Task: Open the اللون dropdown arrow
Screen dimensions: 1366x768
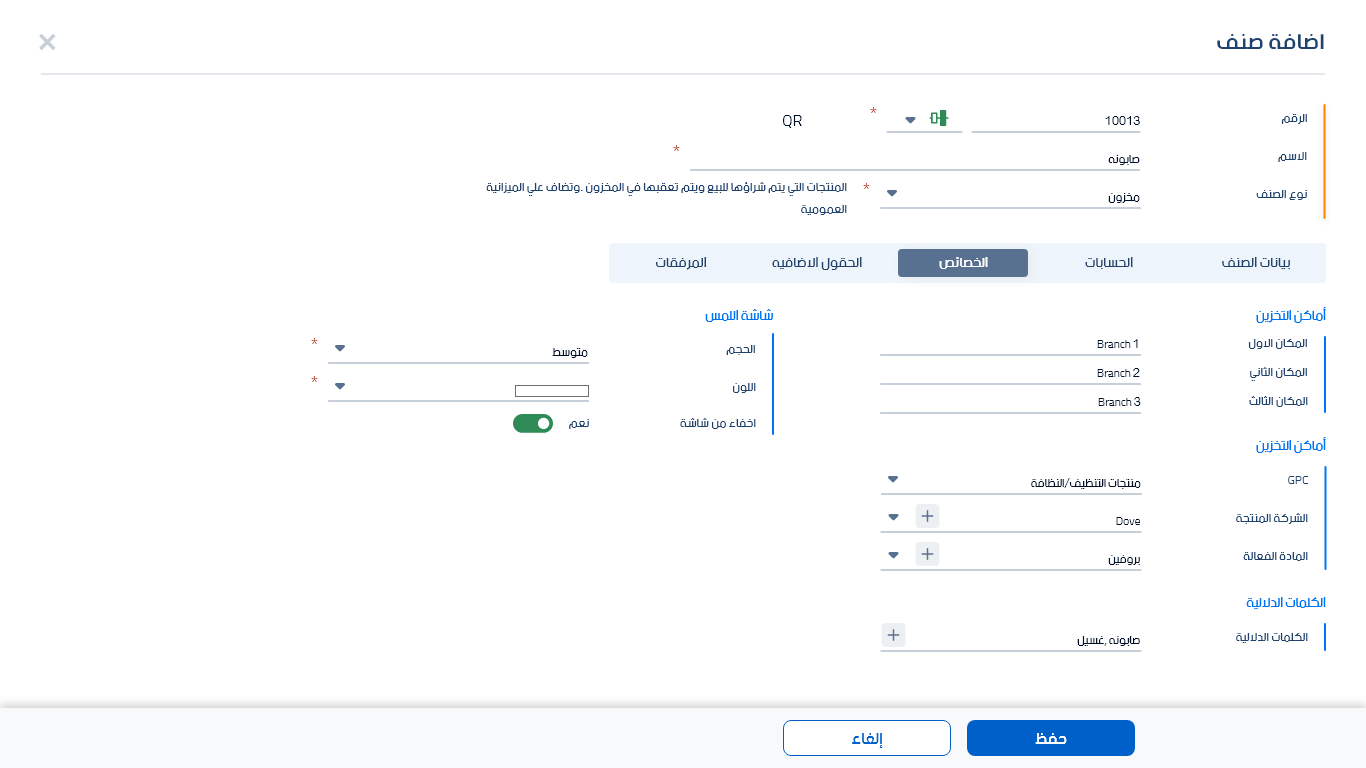Action: tap(340, 386)
